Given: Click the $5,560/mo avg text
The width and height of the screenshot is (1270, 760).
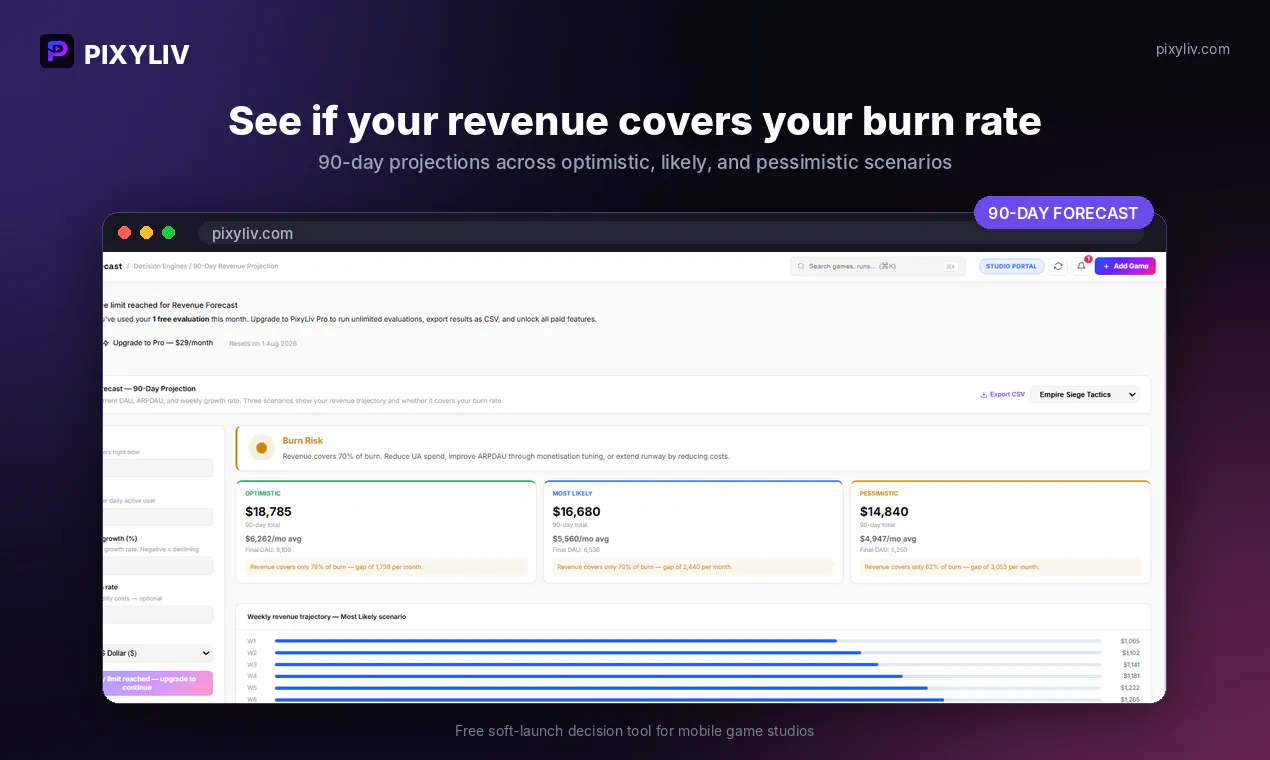Looking at the screenshot, I should (581, 539).
